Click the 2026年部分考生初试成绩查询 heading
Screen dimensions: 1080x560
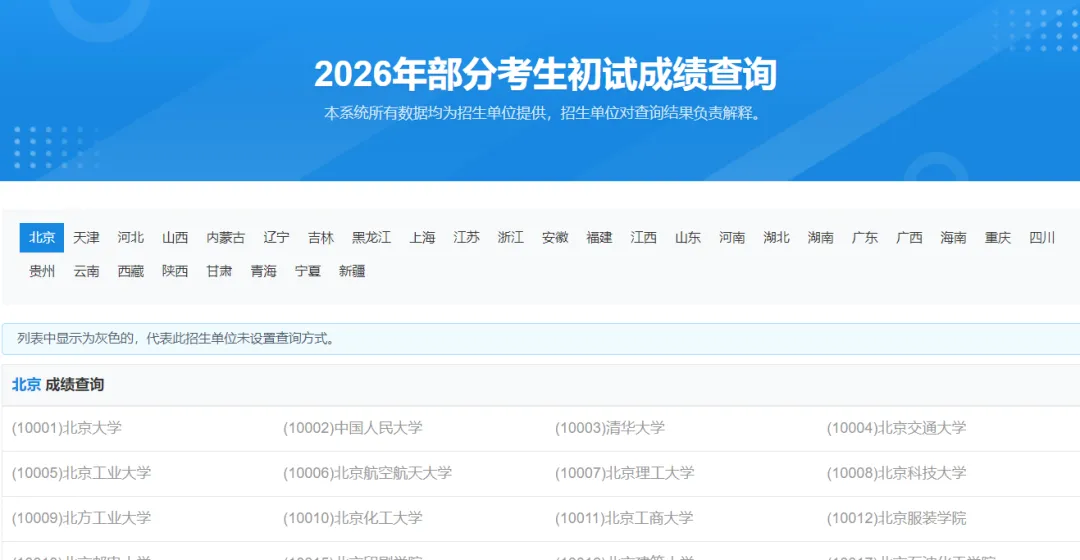click(546, 74)
